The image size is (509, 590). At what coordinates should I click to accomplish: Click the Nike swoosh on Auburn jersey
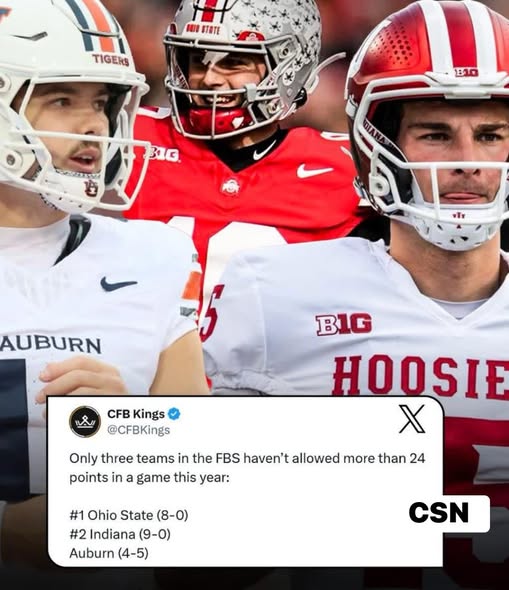(118, 284)
